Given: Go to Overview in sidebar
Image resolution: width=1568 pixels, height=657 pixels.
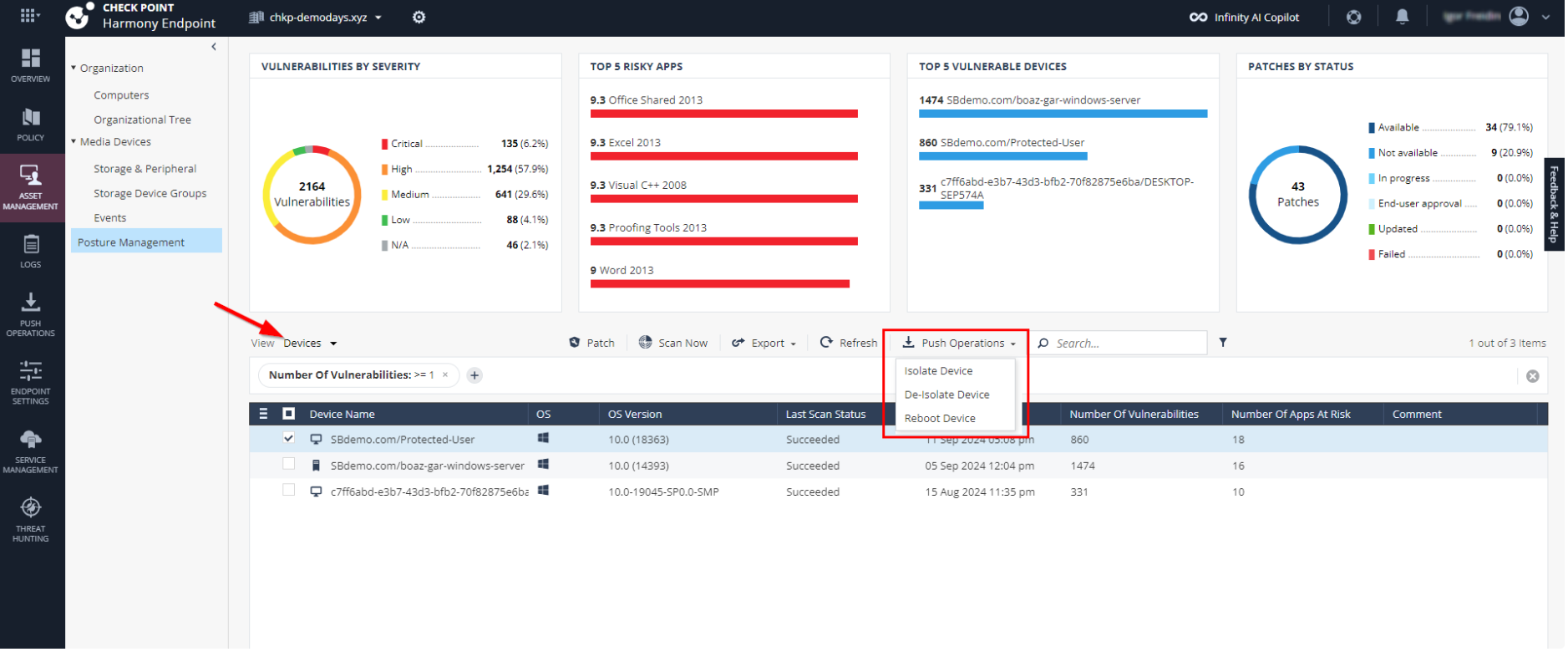Looking at the screenshot, I should [x=31, y=65].
